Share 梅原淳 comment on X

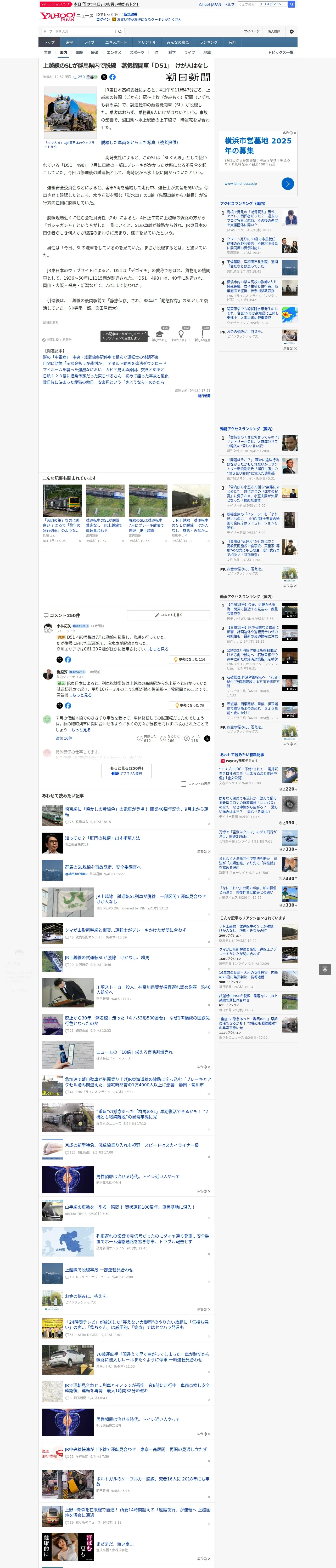(x=59, y=706)
